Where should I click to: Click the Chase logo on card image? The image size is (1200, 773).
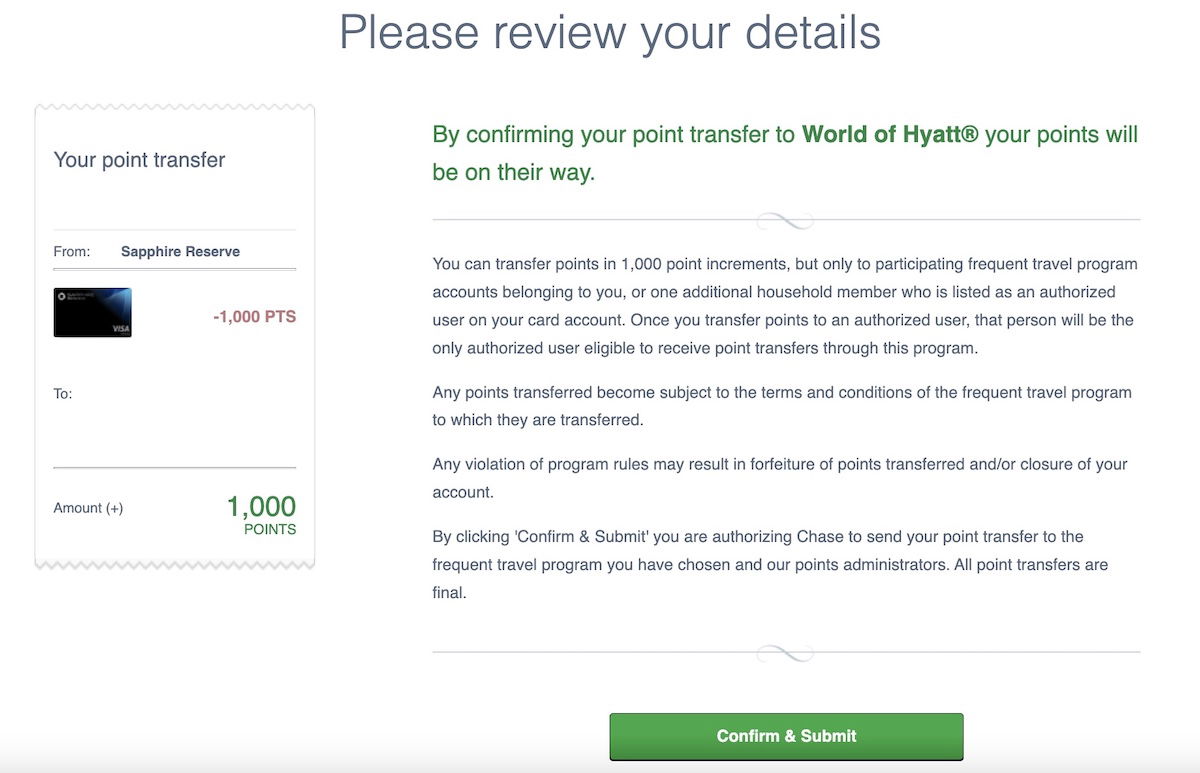tap(62, 297)
